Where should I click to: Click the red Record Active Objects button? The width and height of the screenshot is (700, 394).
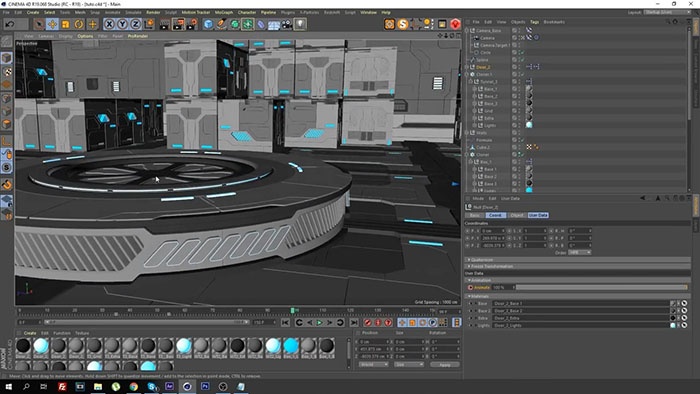coord(367,323)
